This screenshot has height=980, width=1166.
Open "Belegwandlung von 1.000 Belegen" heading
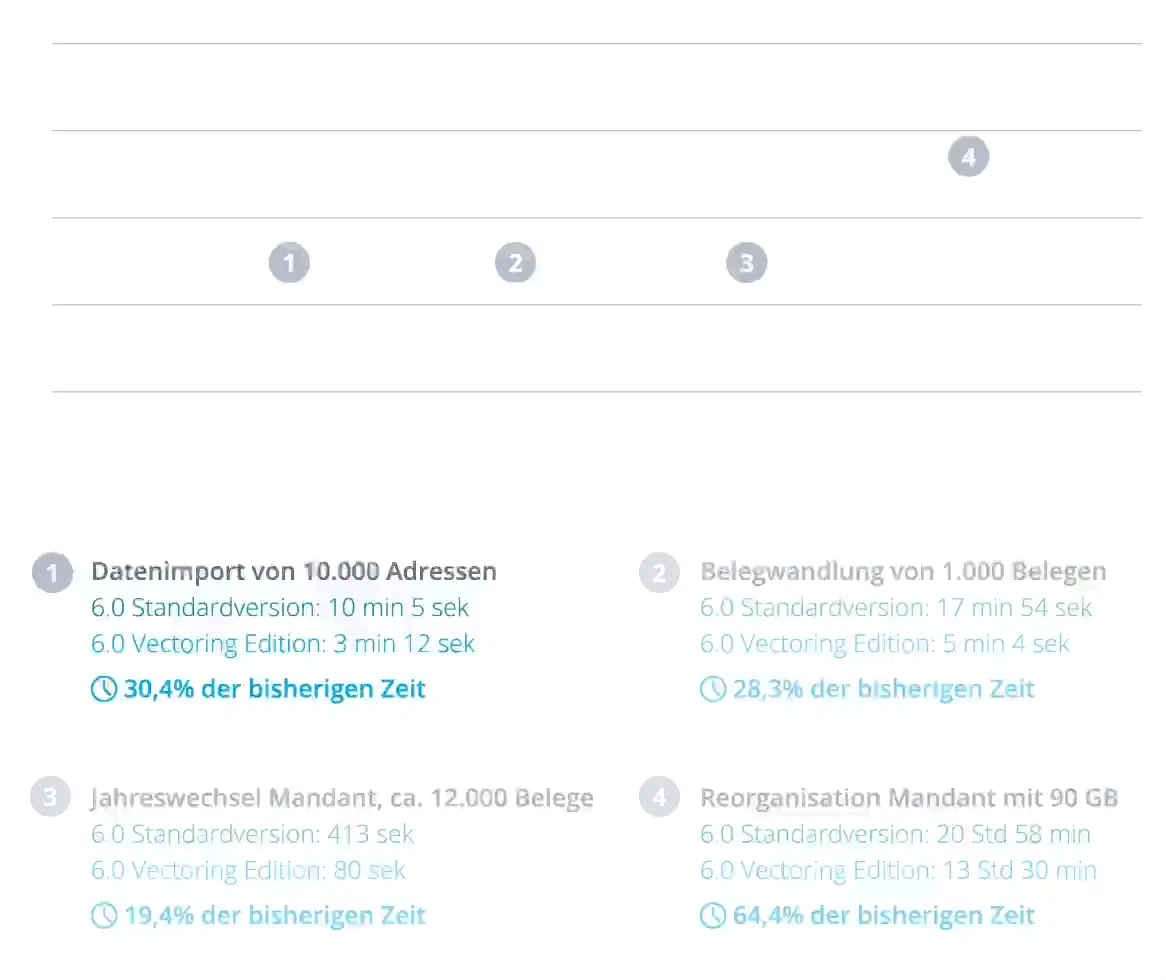coord(903,572)
